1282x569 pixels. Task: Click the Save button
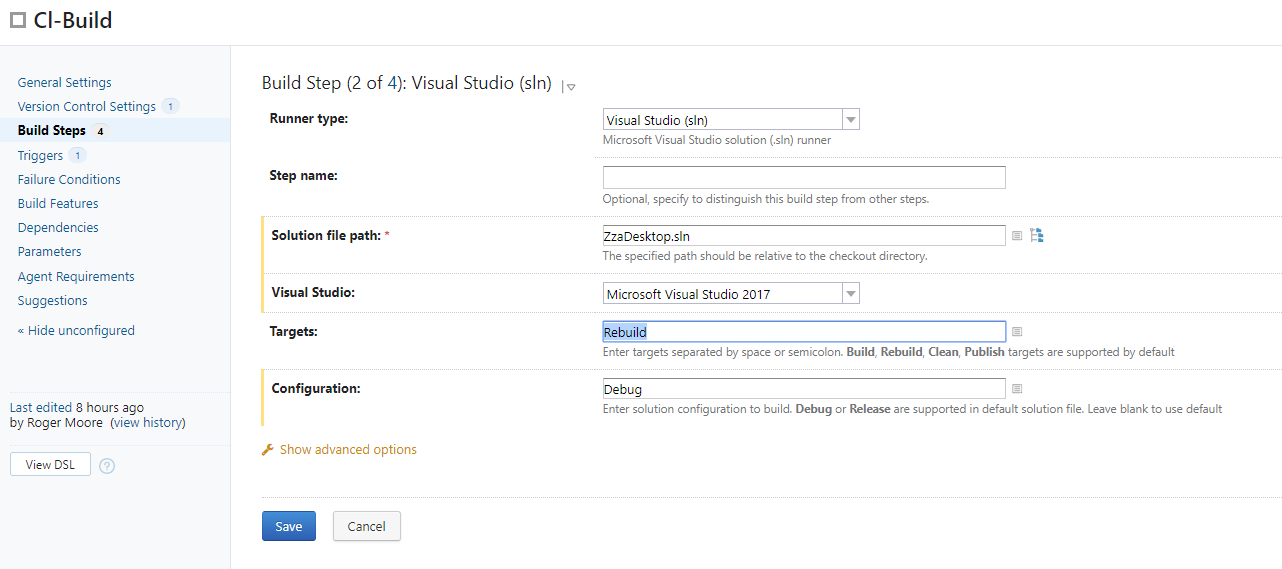(x=289, y=526)
